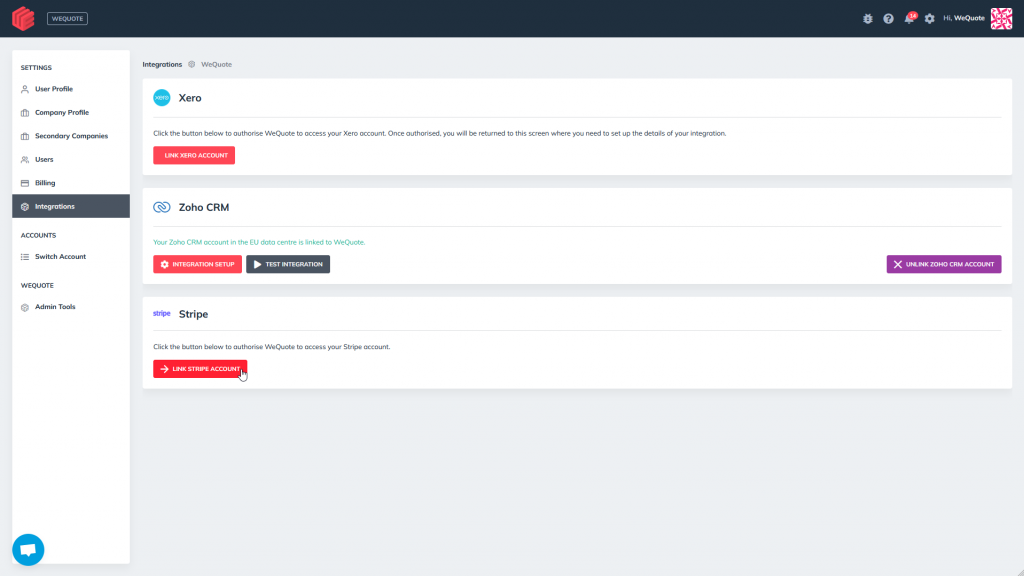Open the help question mark icon
This screenshot has width=1024, height=576.
(888, 19)
